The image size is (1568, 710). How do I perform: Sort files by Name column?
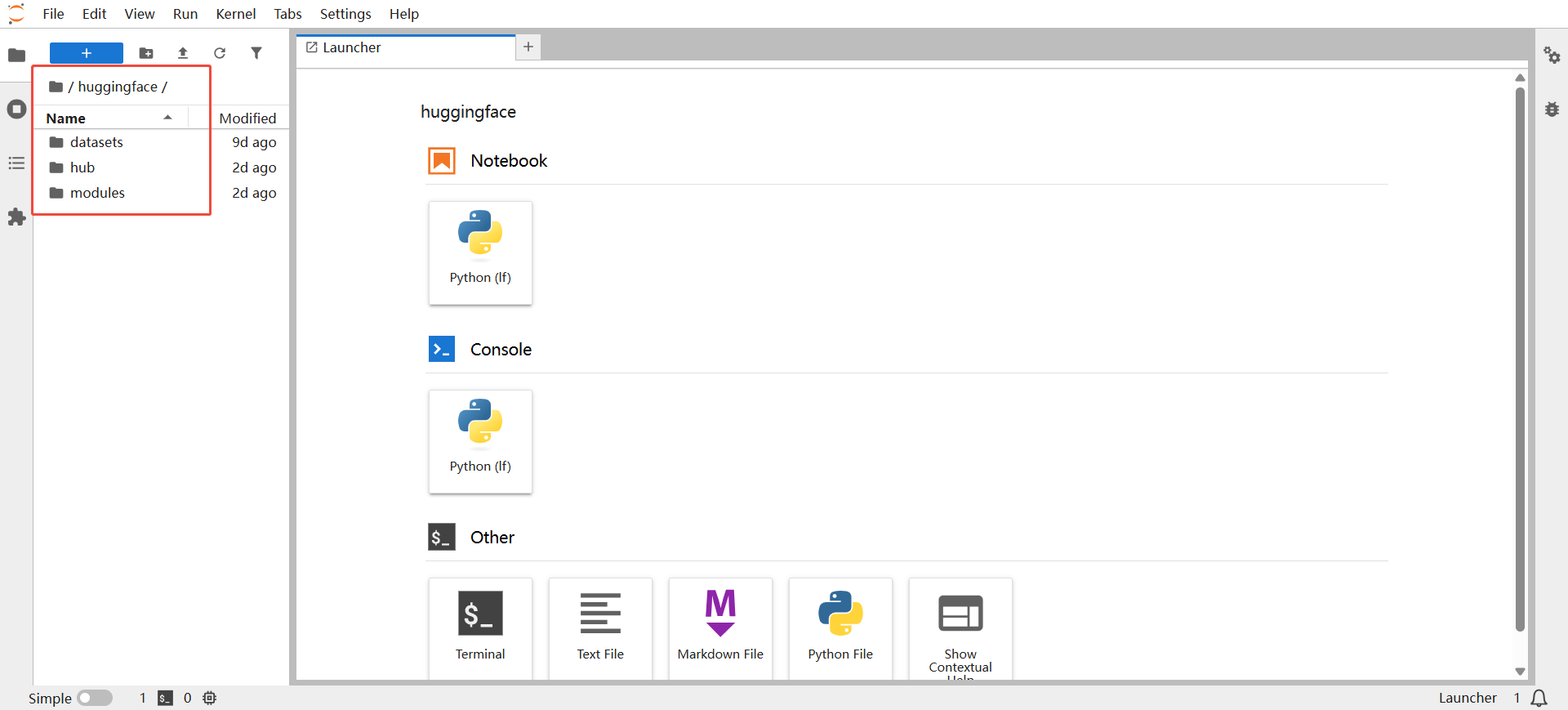click(66, 118)
